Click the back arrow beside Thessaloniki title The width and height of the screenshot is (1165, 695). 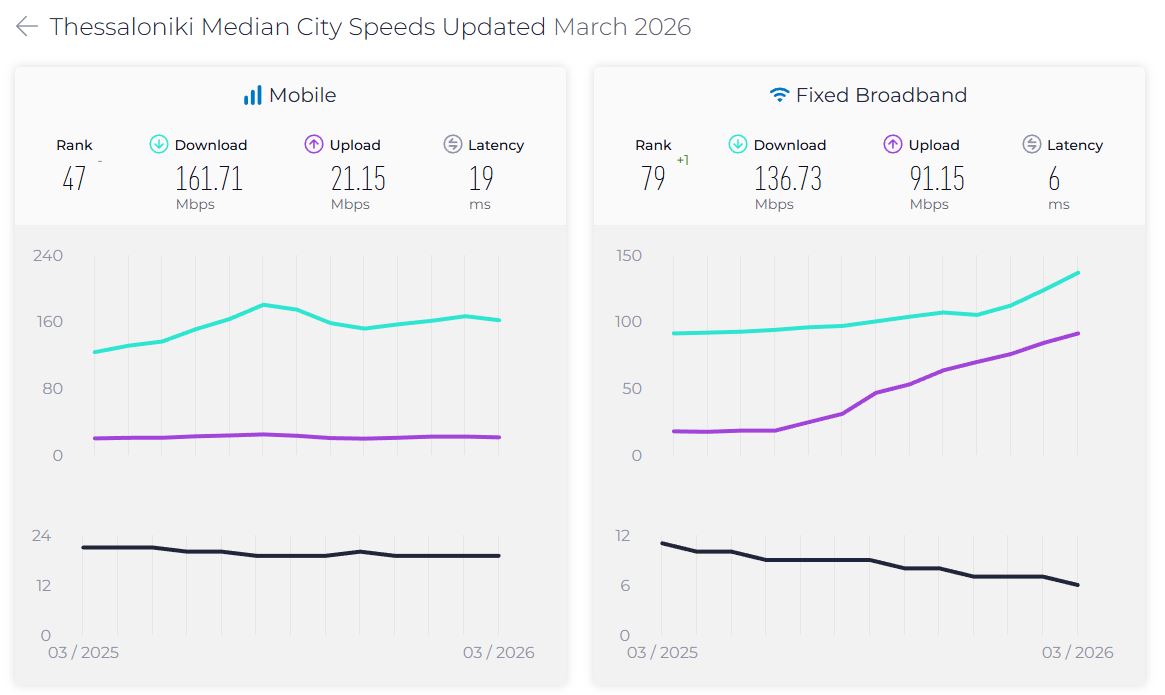(27, 27)
